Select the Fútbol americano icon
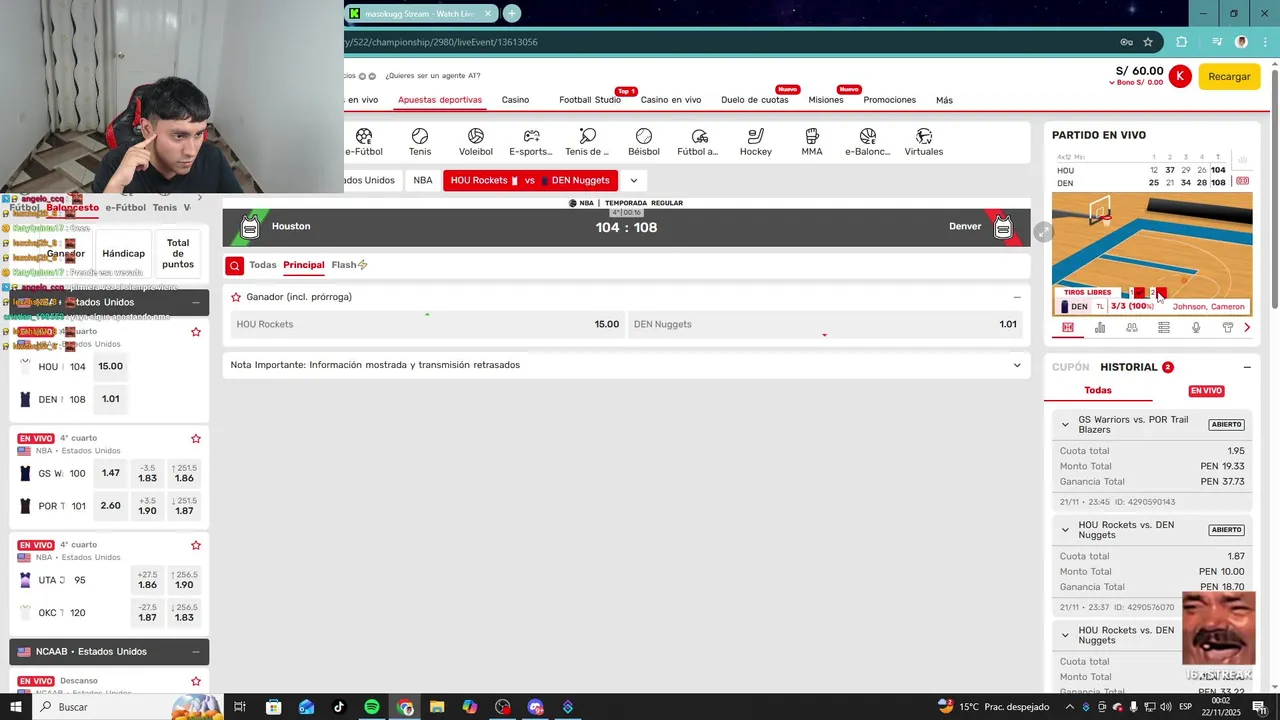 click(700, 136)
